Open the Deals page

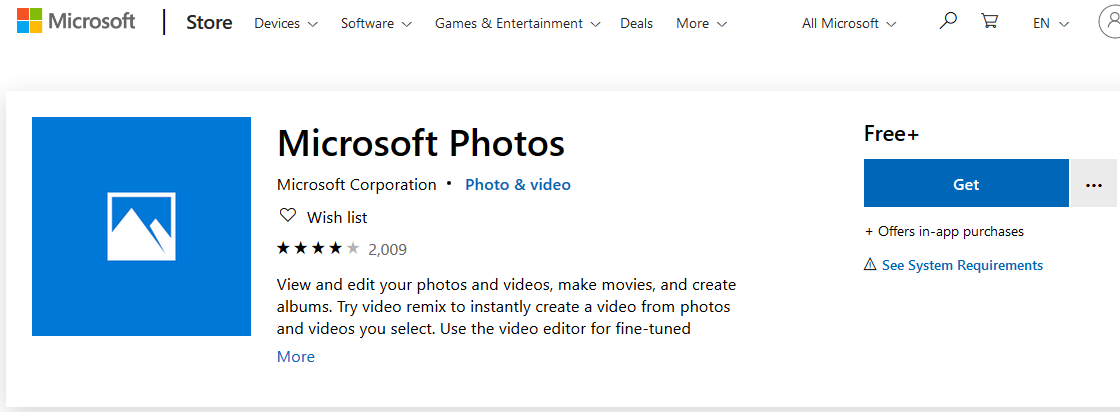[636, 24]
